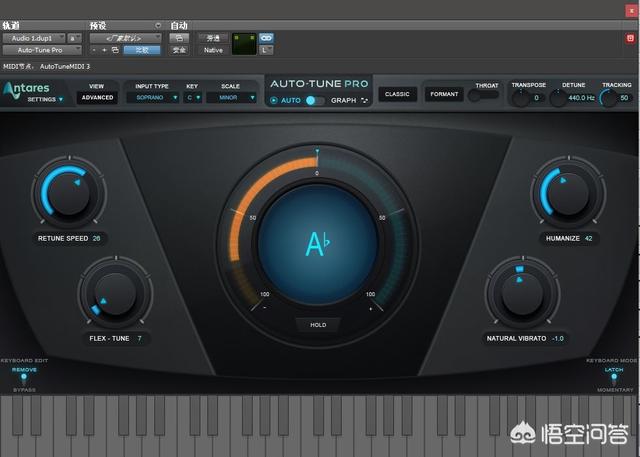Select the GRAPH mode label
Viewport: 640px width, 457px height.
click(344, 100)
